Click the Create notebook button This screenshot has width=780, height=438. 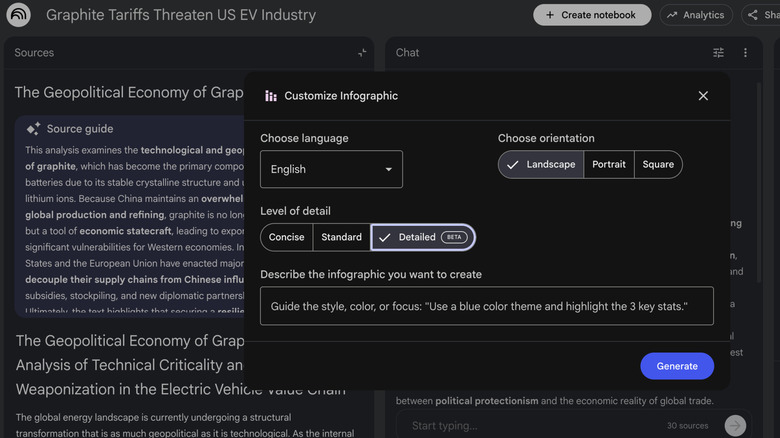click(x=592, y=15)
